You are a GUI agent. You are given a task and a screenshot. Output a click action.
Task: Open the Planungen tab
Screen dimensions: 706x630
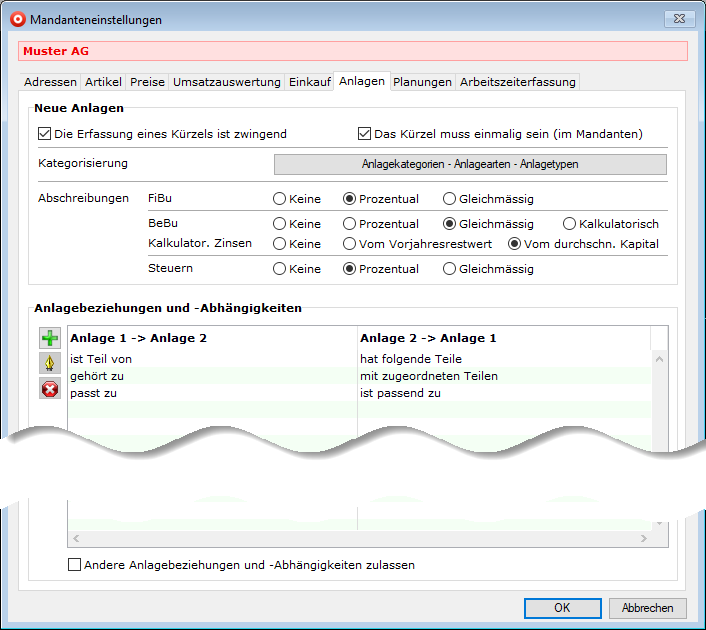tap(422, 82)
